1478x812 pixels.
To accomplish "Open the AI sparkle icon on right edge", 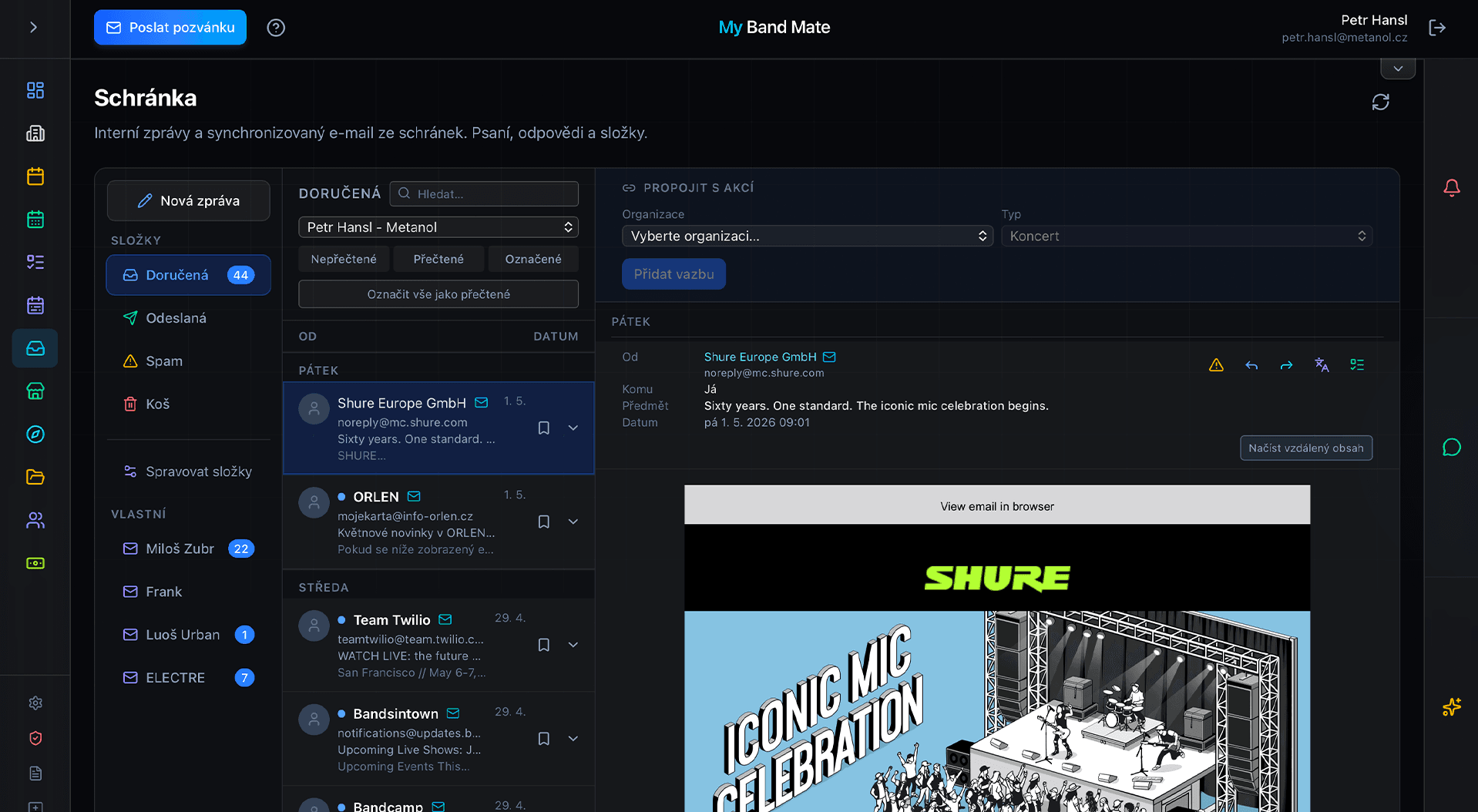I will click(1452, 706).
